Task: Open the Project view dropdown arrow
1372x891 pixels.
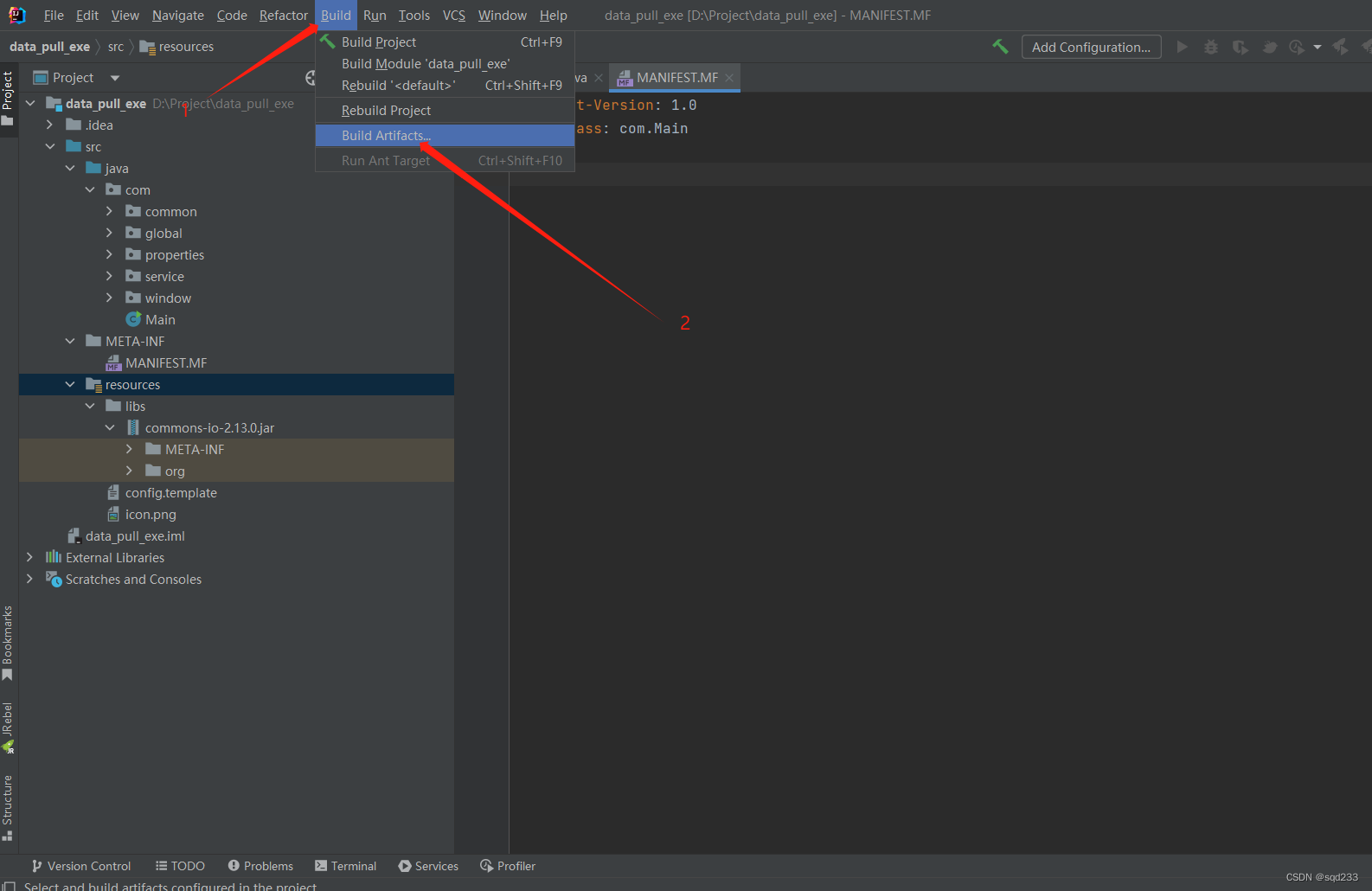Action: (x=115, y=78)
